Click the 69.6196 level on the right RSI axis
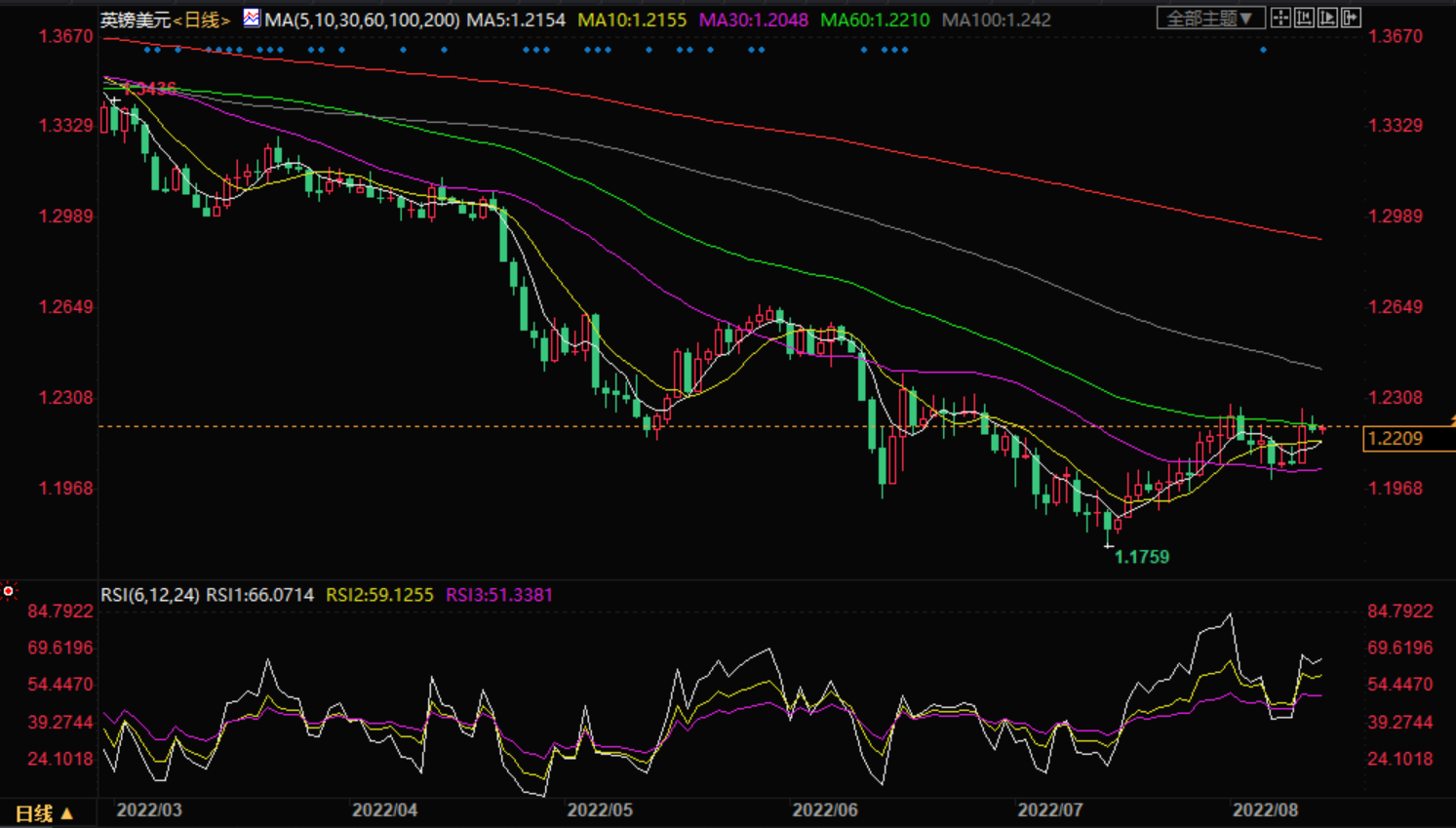Viewport: 1456px width, 828px height. pyautogui.click(x=1400, y=649)
